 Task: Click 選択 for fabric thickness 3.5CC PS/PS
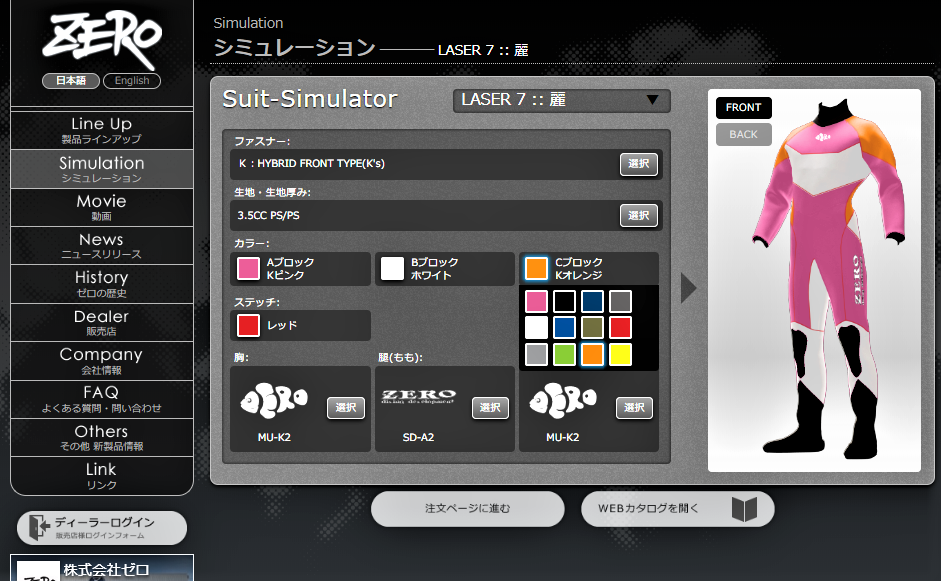639,215
